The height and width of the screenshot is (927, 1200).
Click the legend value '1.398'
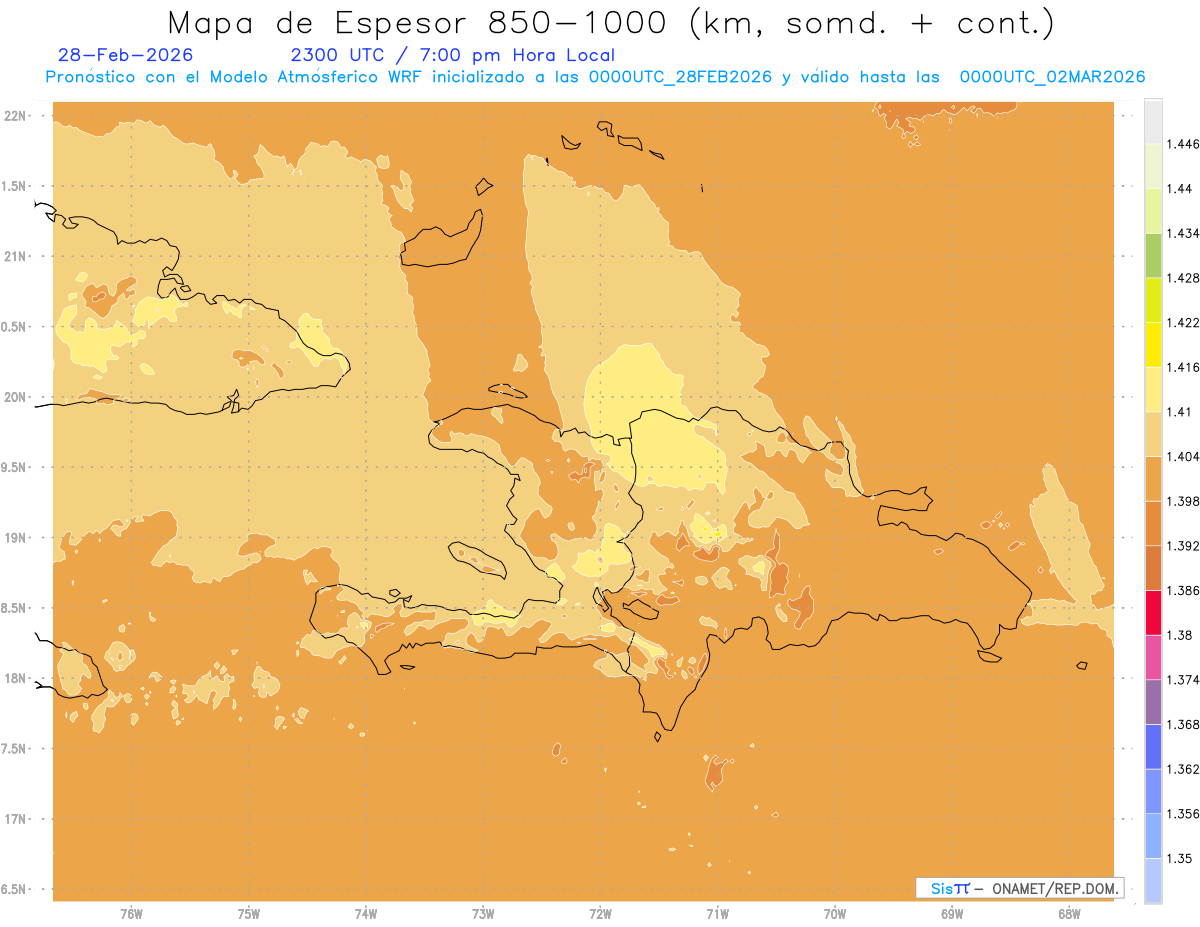click(x=1182, y=501)
